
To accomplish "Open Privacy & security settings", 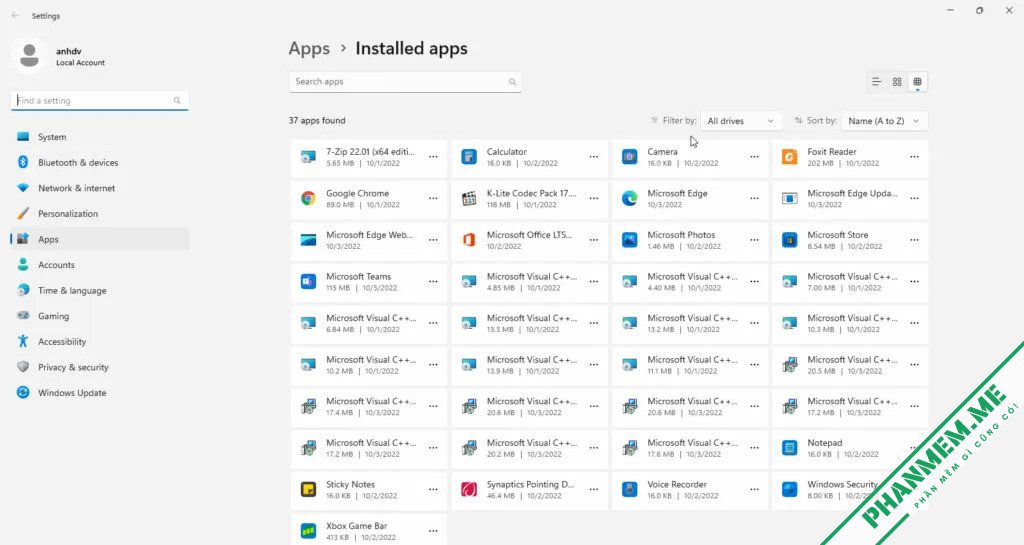I will (x=100, y=367).
